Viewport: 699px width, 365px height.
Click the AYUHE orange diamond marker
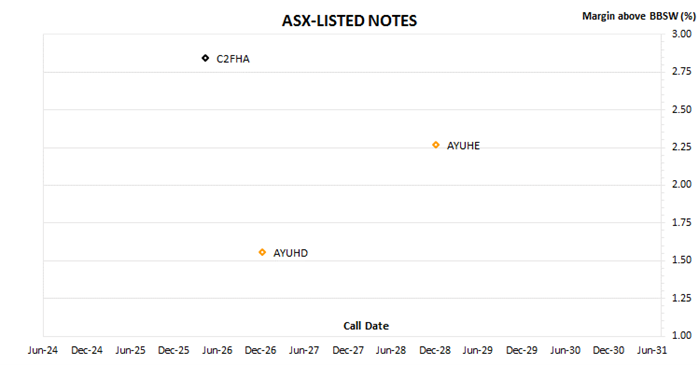(x=436, y=145)
